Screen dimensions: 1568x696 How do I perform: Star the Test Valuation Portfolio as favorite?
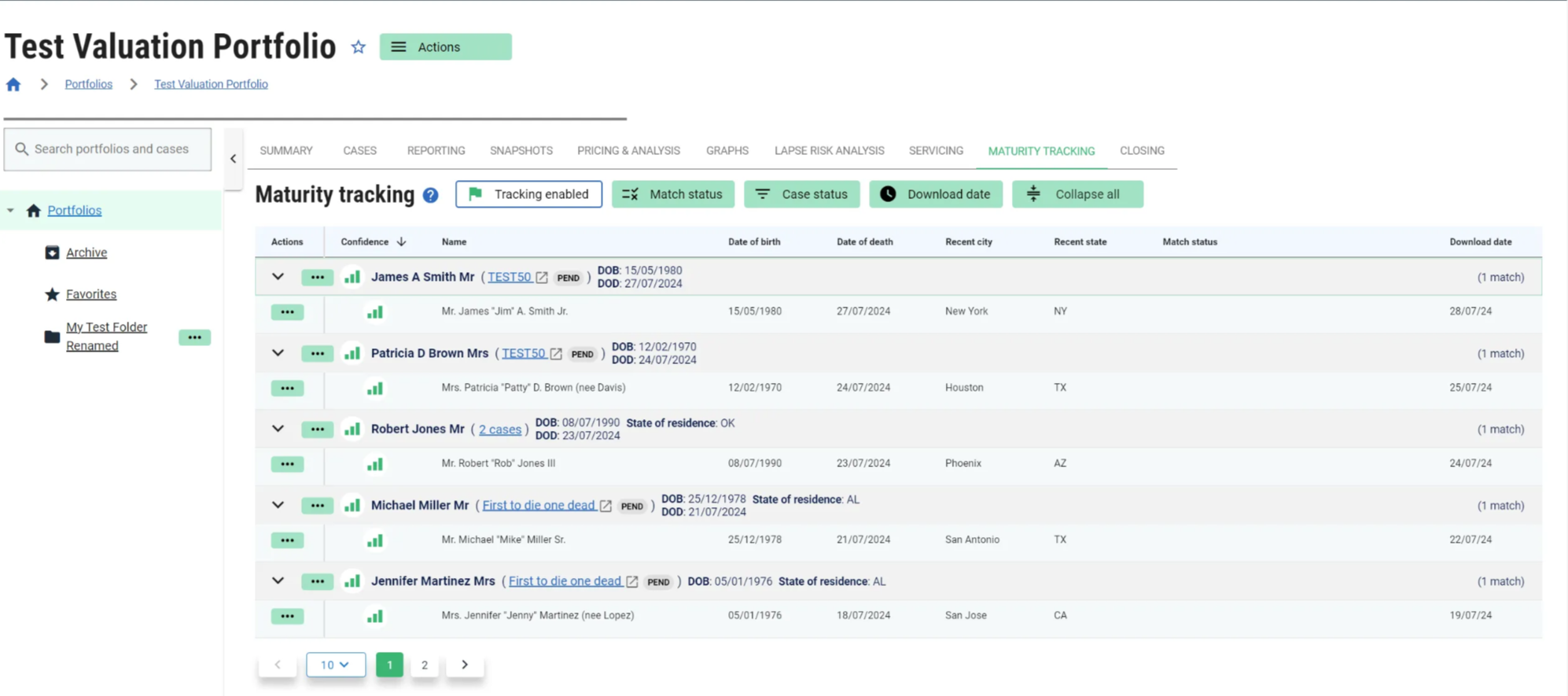coord(359,47)
